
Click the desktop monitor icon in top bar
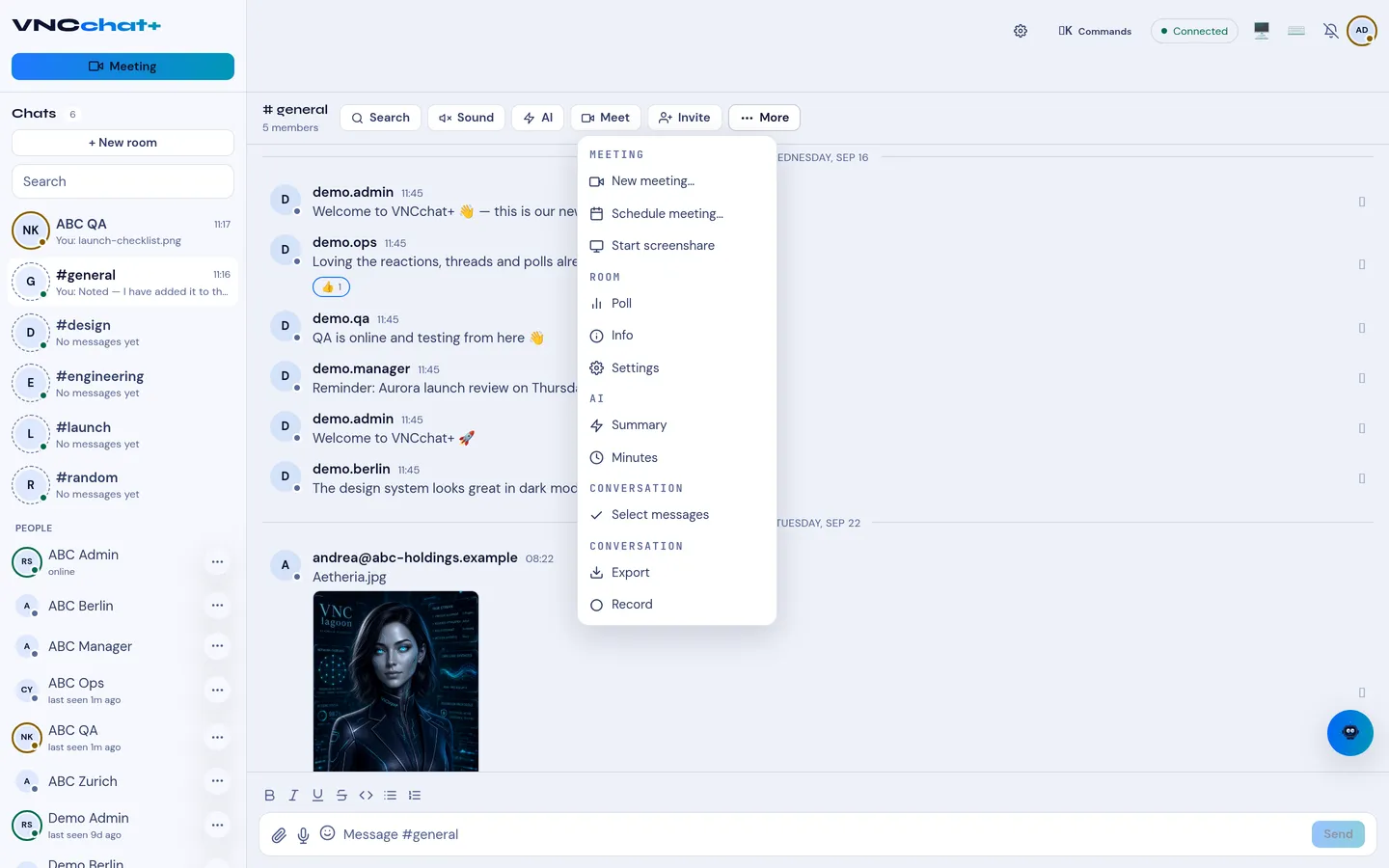(x=1262, y=31)
